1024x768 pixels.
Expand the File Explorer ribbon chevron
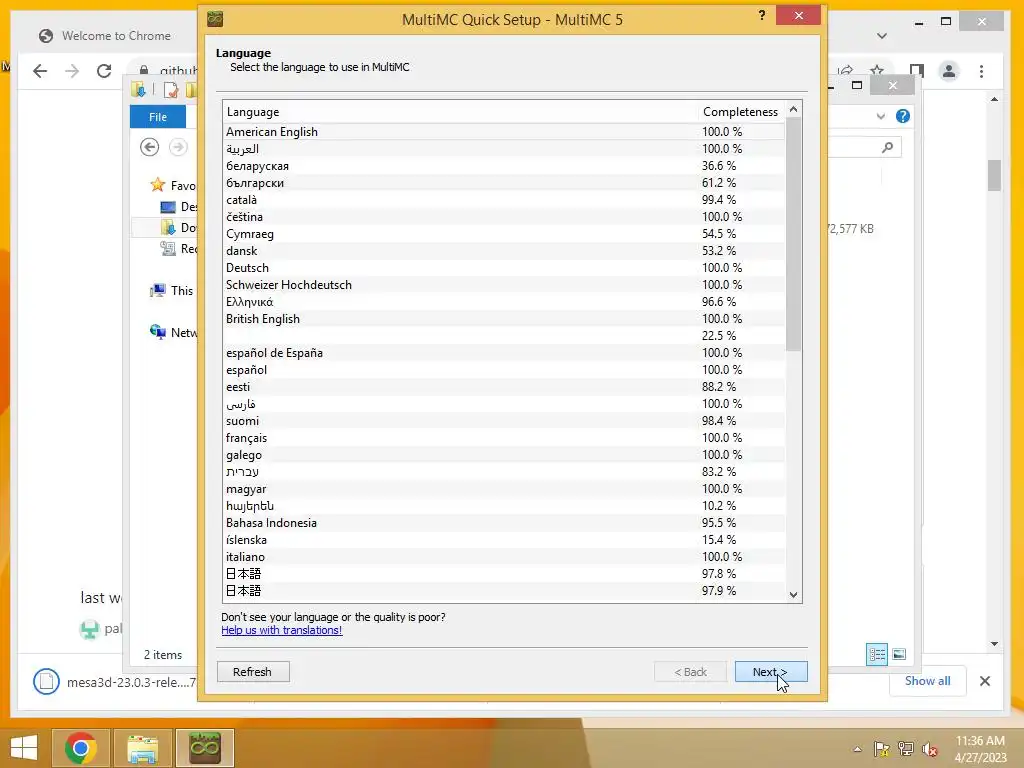881,116
